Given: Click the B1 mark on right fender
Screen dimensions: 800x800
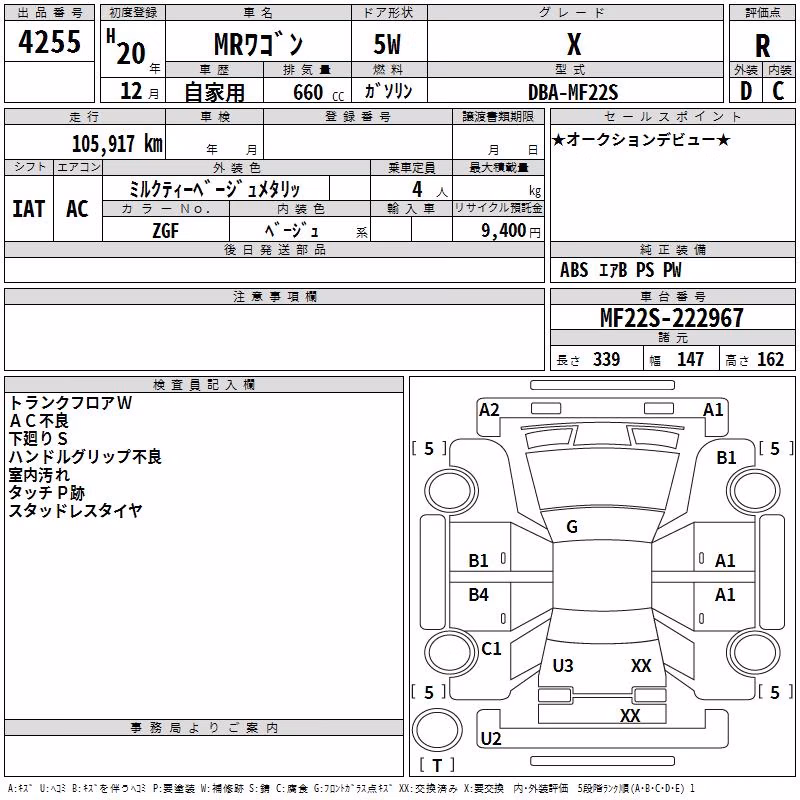Looking at the screenshot, I should click(x=726, y=458).
